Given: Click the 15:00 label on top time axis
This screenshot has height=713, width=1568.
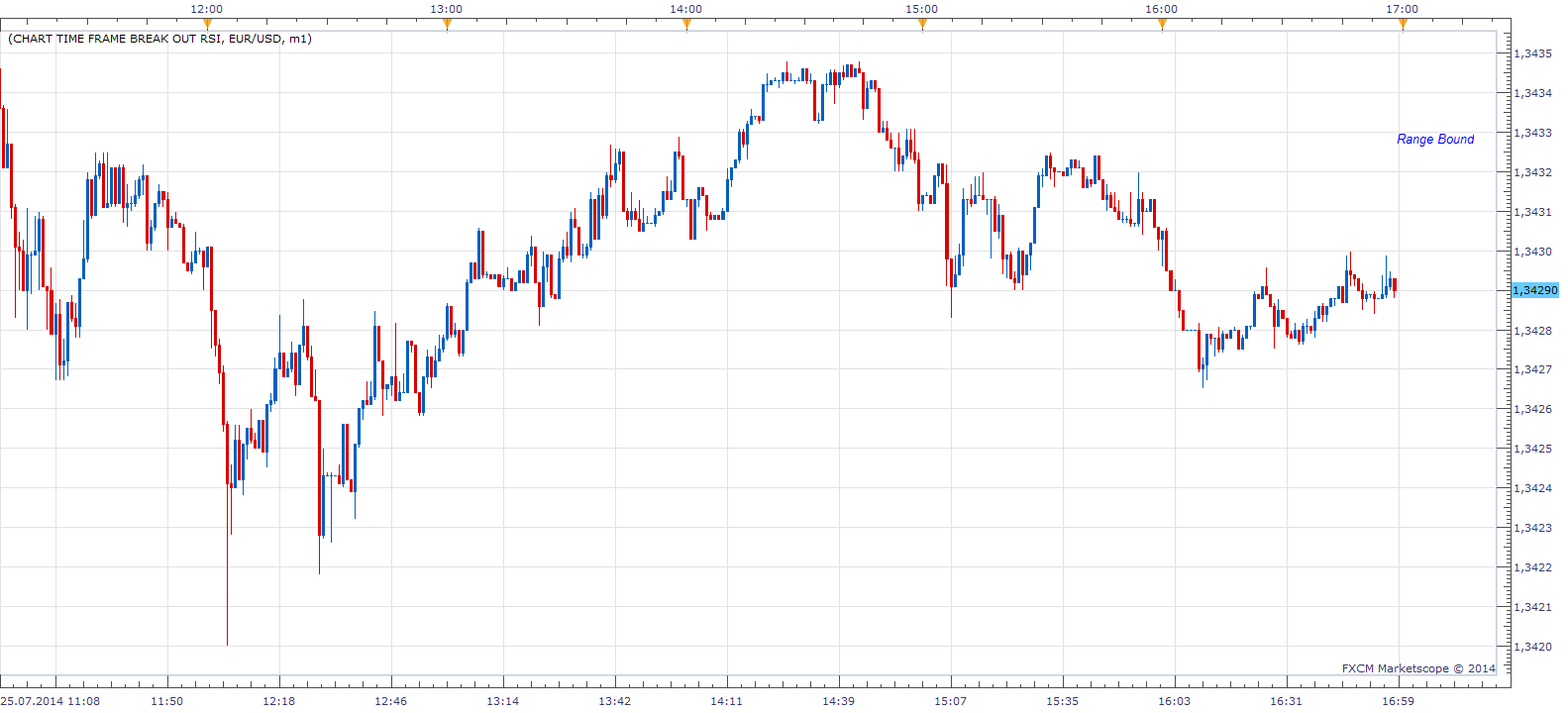Looking at the screenshot, I should click(x=922, y=9).
